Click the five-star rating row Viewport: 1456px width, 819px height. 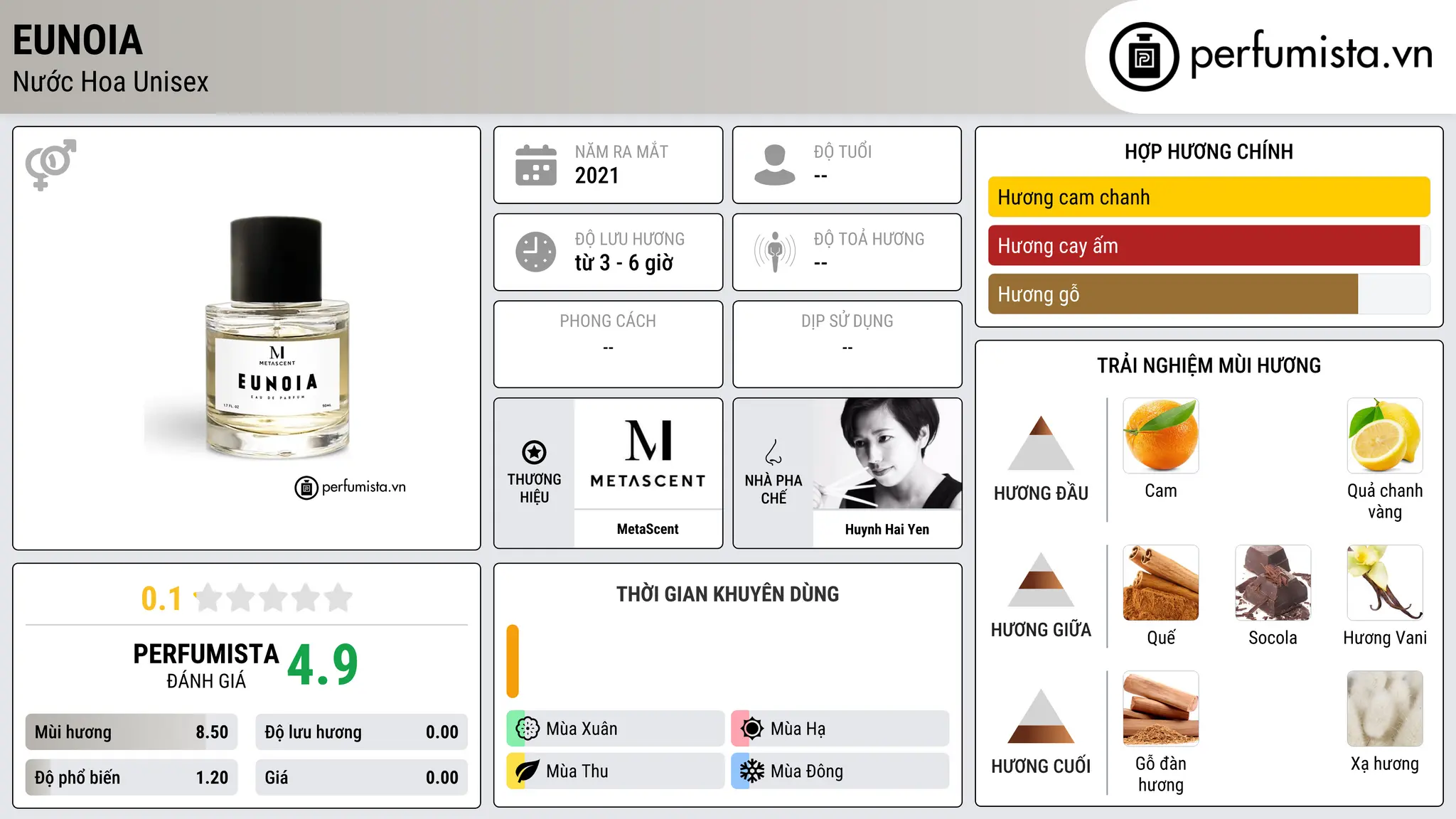(274, 598)
